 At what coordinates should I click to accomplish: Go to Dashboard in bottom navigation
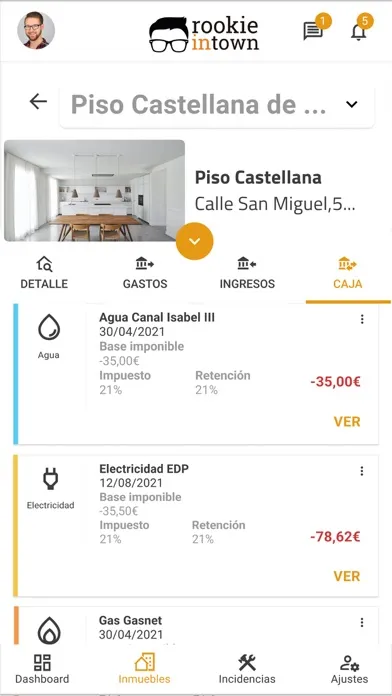[42, 669]
